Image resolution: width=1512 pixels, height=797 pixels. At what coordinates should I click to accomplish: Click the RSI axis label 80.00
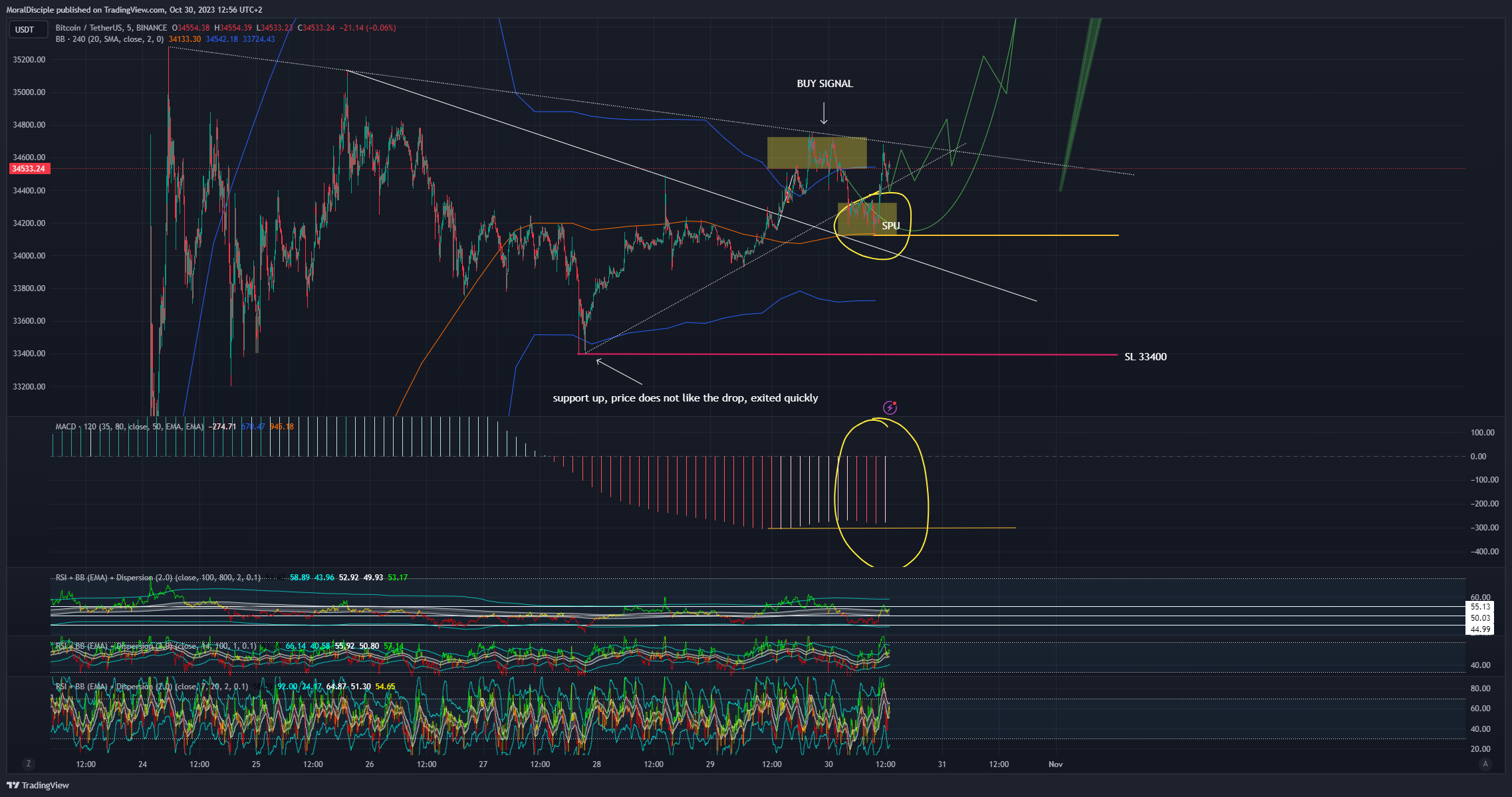pos(1481,689)
